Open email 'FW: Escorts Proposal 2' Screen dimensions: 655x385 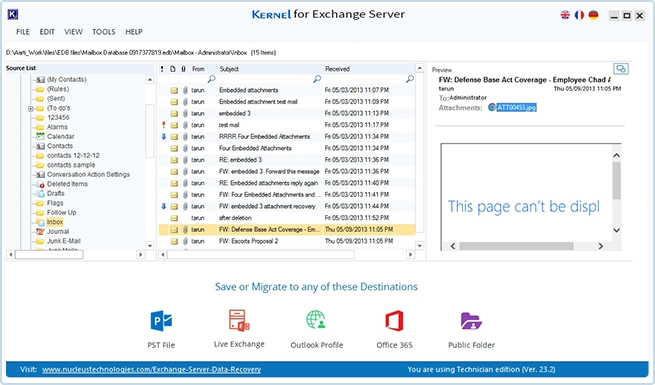tap(287, 241)
